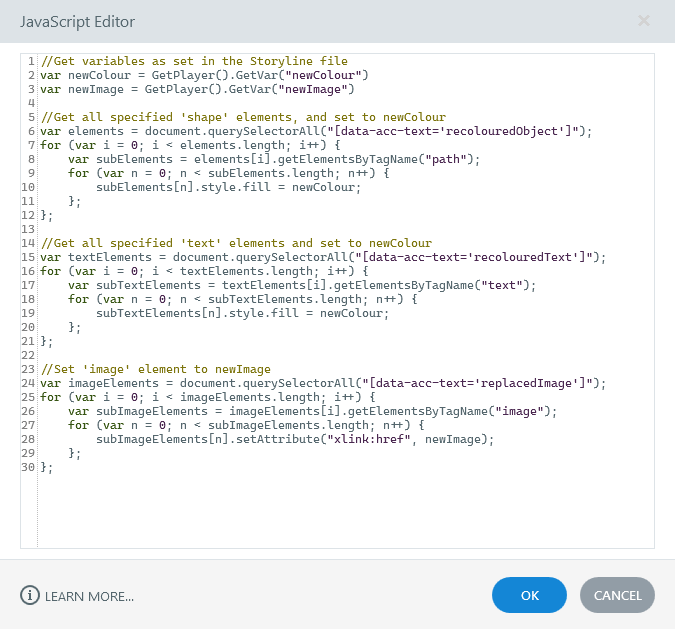Image resolution: width=675 pixels, height=629 pixels.
Task: Click line number 30 in the gutter
Action: (28, 467)
